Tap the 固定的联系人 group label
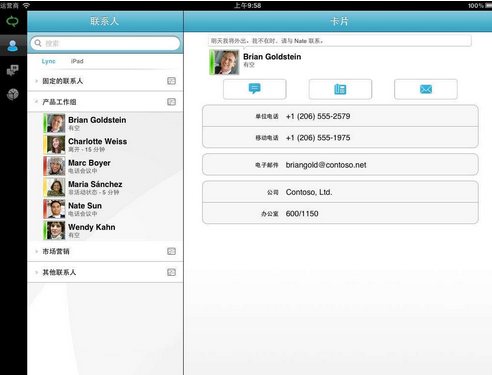The height and width of the screenshot is (375, 492). (63, 81)
